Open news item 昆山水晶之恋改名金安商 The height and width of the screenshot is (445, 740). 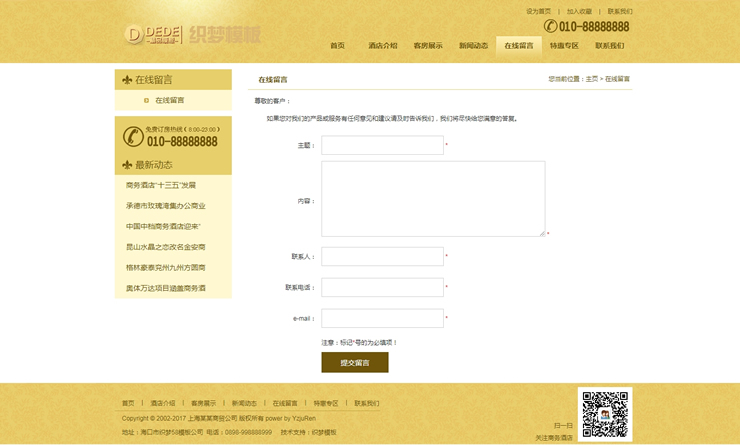point(166,247)
